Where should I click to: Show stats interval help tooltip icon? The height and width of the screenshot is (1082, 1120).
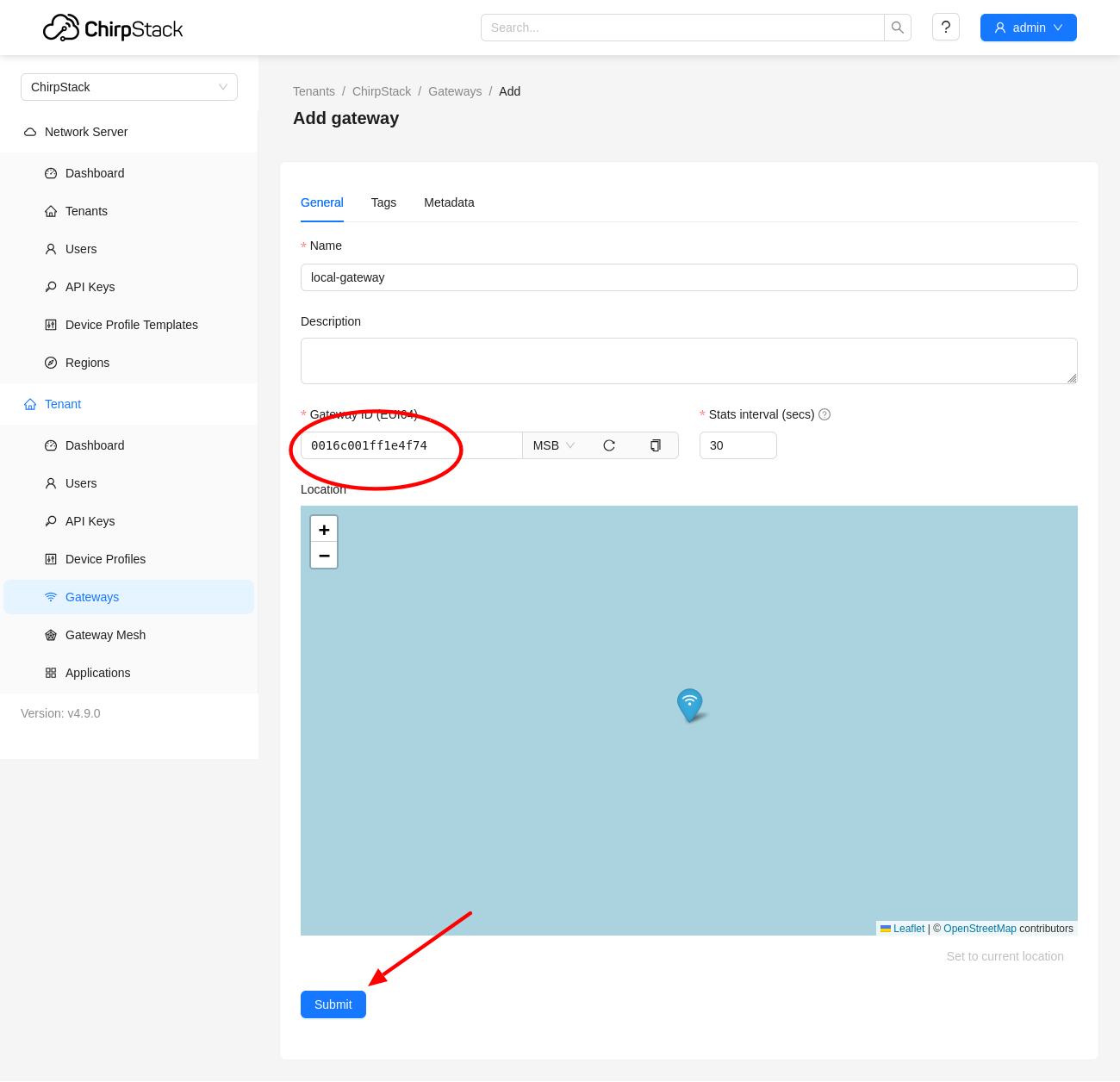pyautogui.click(x=824, y=414)
